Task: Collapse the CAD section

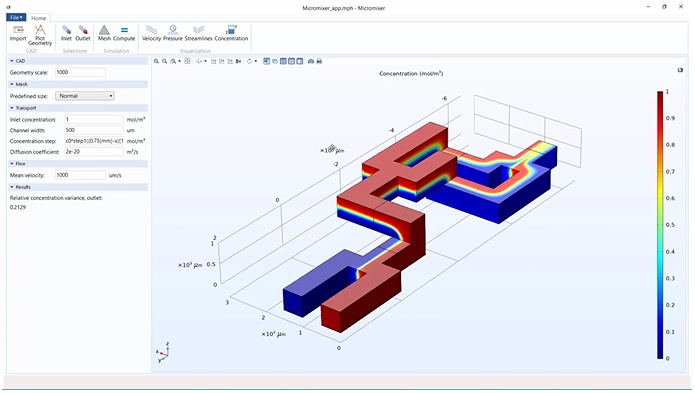Action: (x=12, y=61)
